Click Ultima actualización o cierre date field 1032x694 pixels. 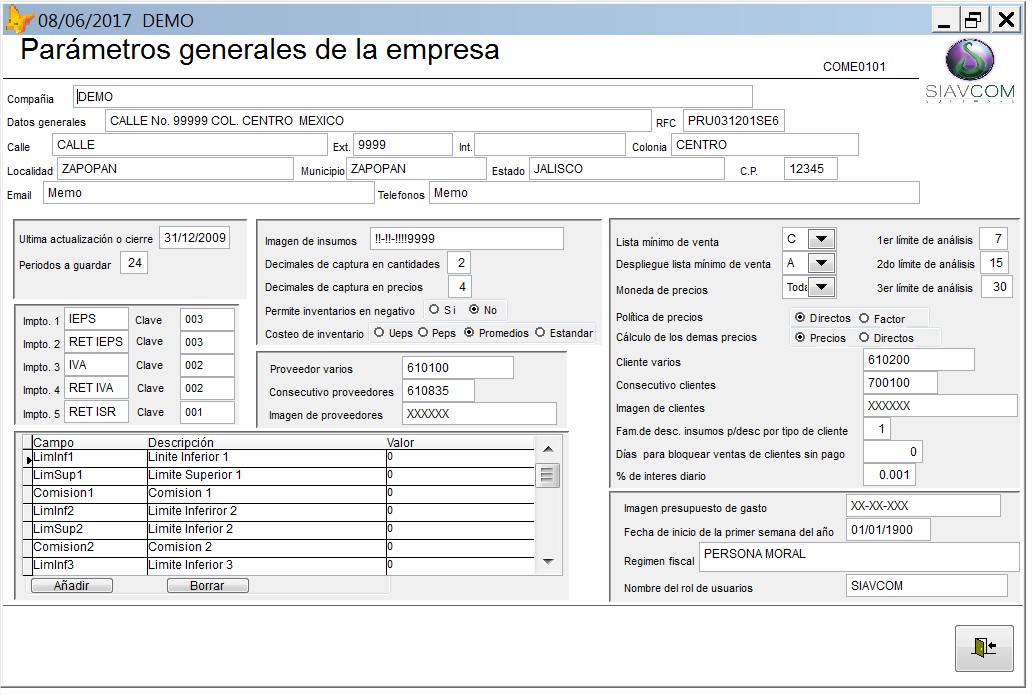click(195, 238)
